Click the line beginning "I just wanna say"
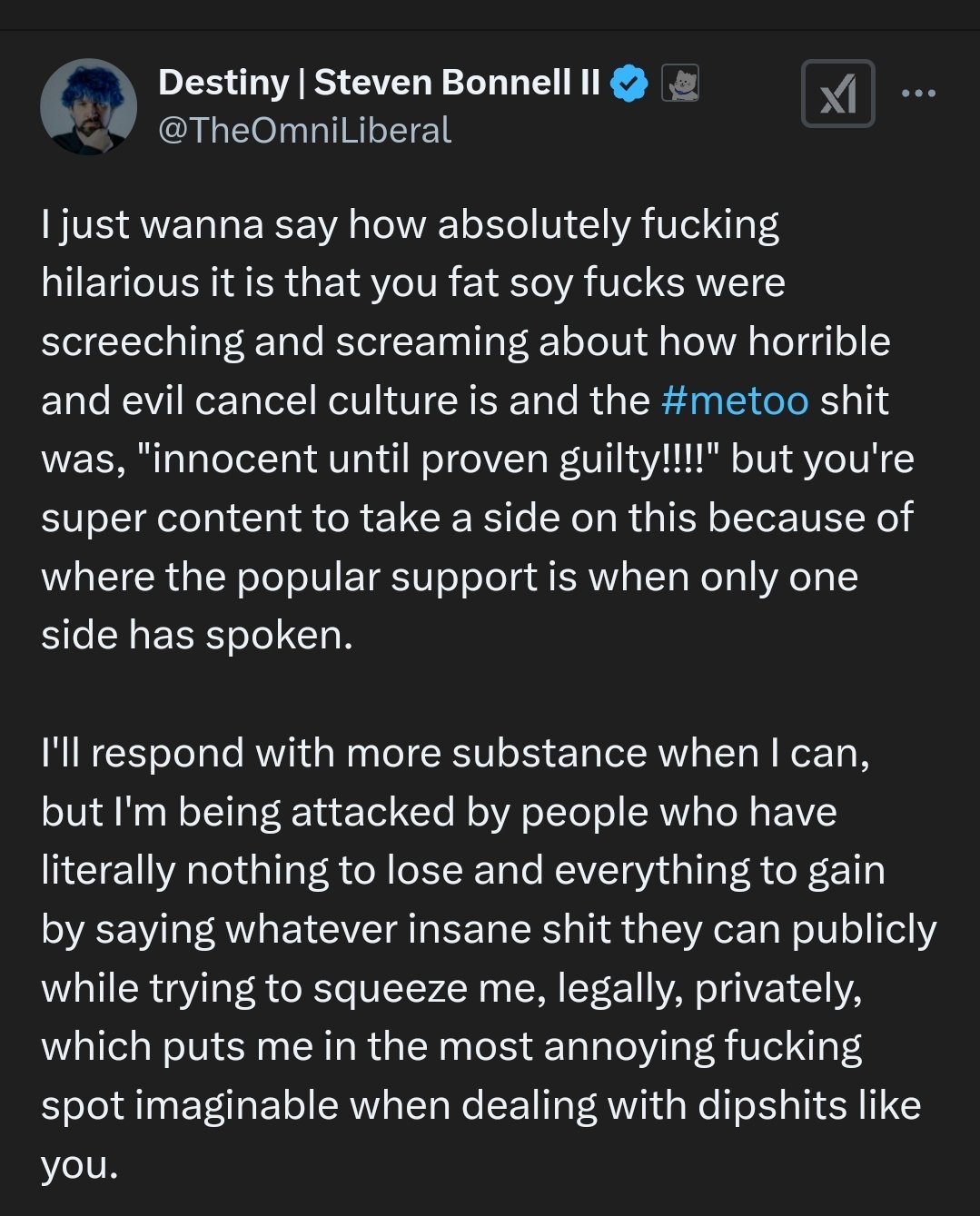 pyautogui.click(x=410, y=225)
